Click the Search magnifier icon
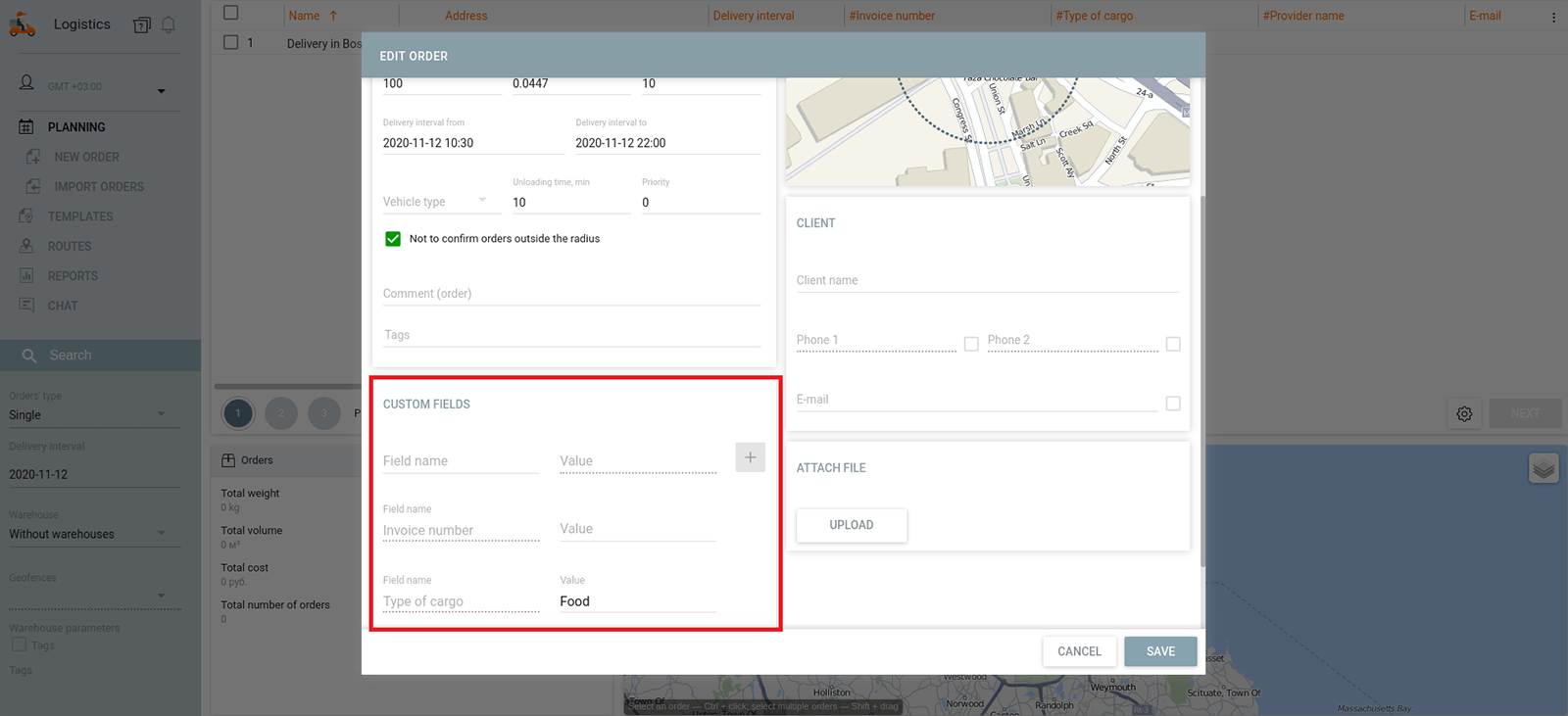Screen dimensions: 1568x716 pyautogui.click(x=29, y=356)
